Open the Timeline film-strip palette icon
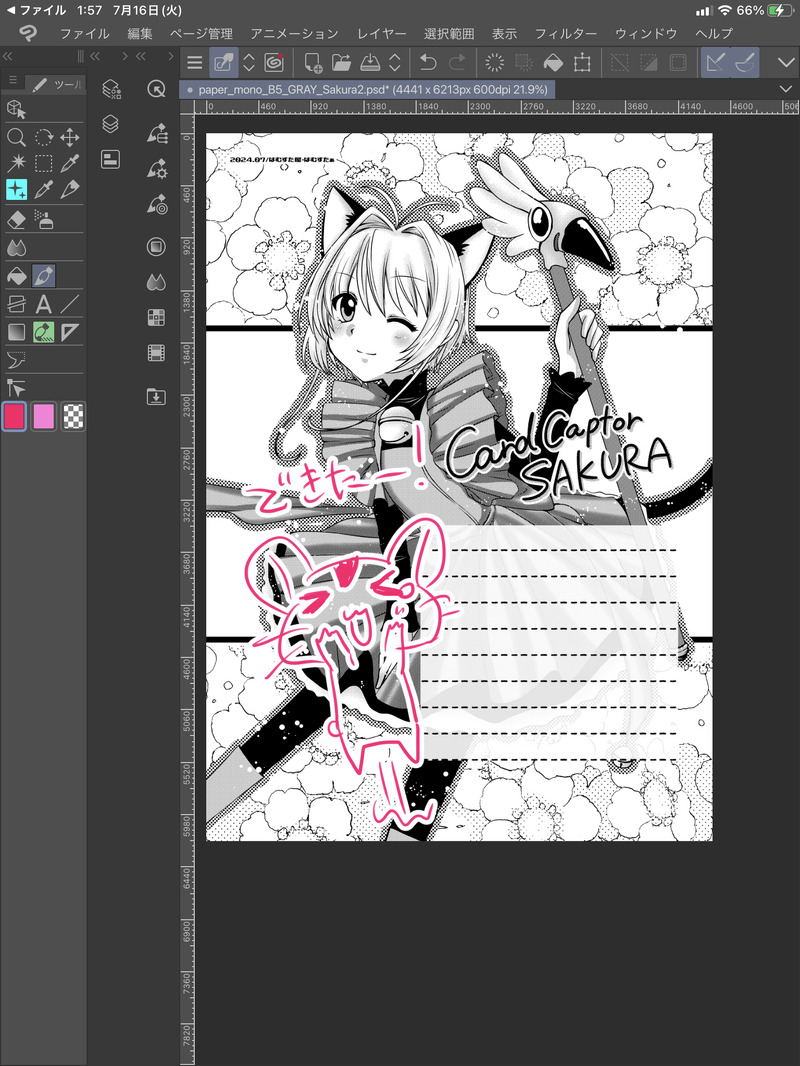Viewport: 800px width, 1066px height. pos(156,352)
